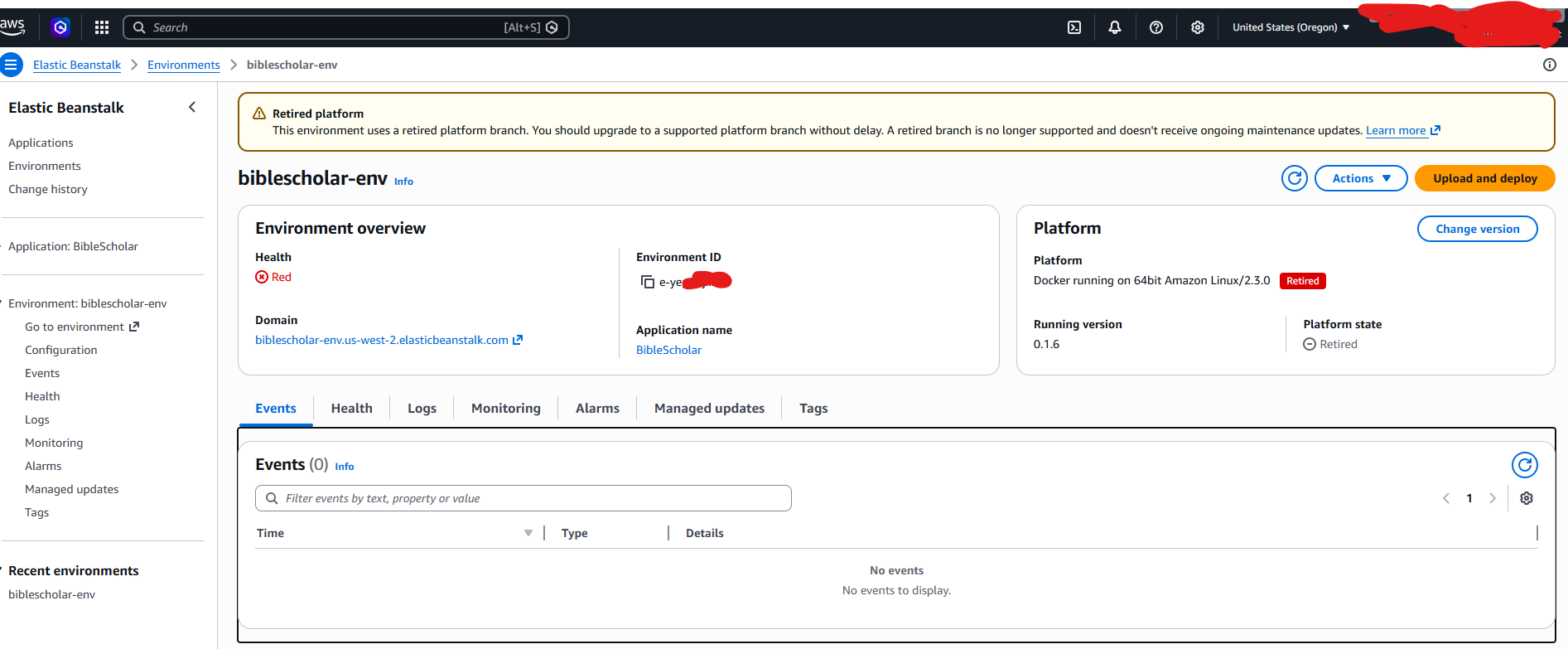Open Environments in the sidebar
This screenshot has height=649, width=1568.
(x=45, y=166)
